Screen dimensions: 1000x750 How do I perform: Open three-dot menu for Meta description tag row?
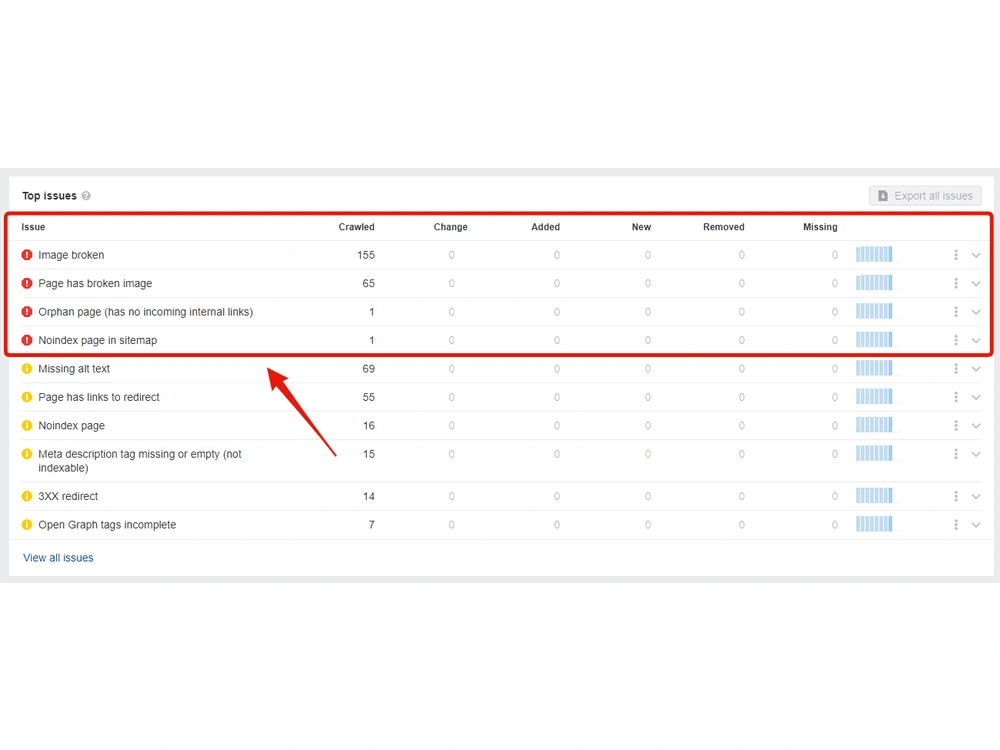[x=955, y=454]
